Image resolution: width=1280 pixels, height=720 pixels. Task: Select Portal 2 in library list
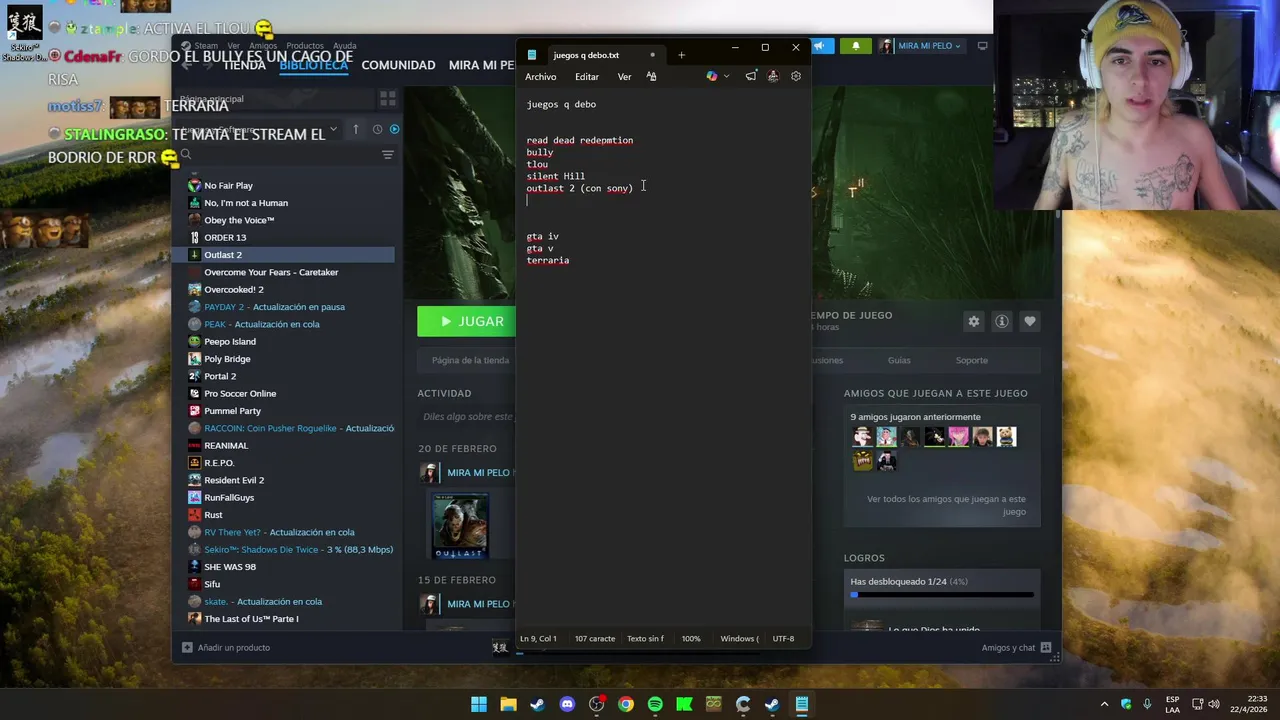point(220,376)
